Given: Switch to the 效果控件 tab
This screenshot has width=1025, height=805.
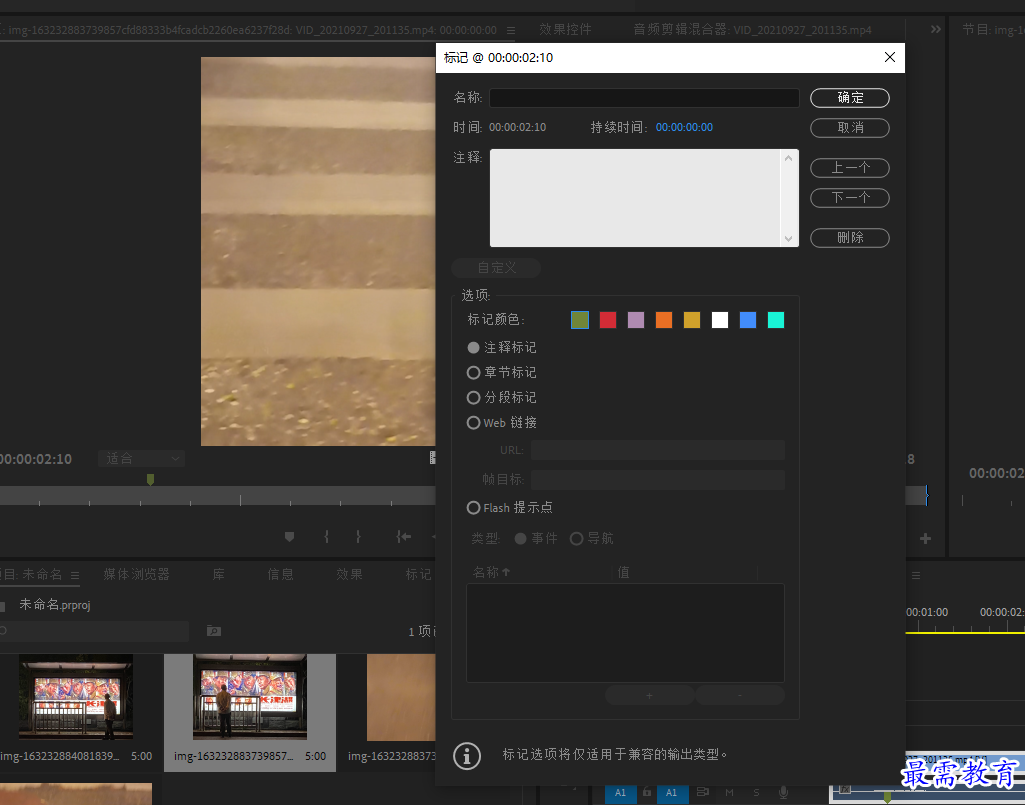Looking at the screenshot, I should pos(565,29).
